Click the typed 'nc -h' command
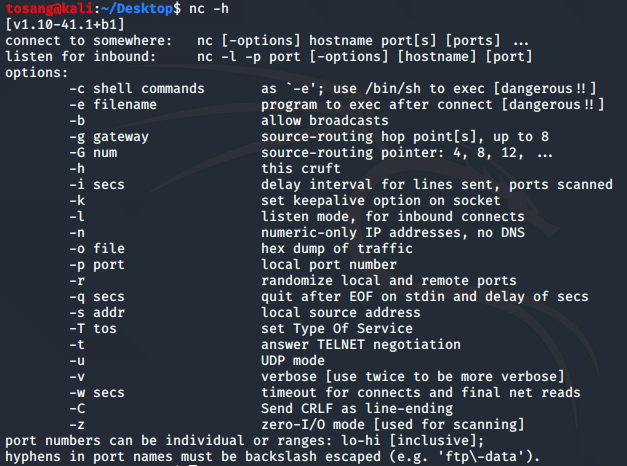 pos(209,8)
